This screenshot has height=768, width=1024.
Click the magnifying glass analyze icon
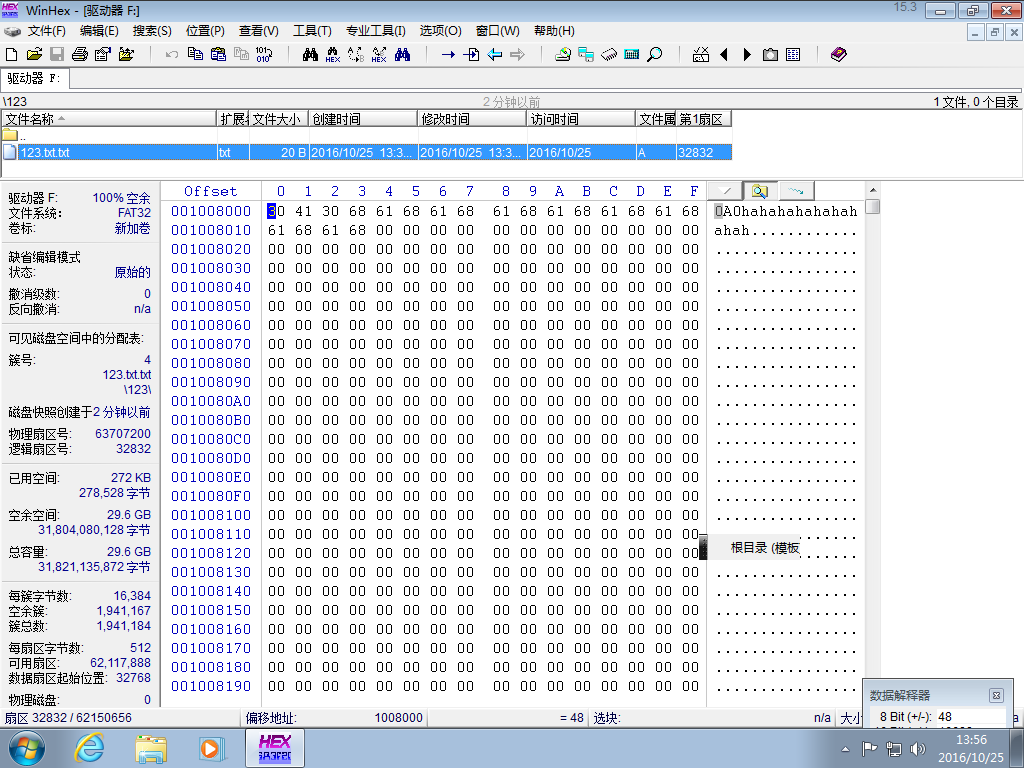(654, 55)
